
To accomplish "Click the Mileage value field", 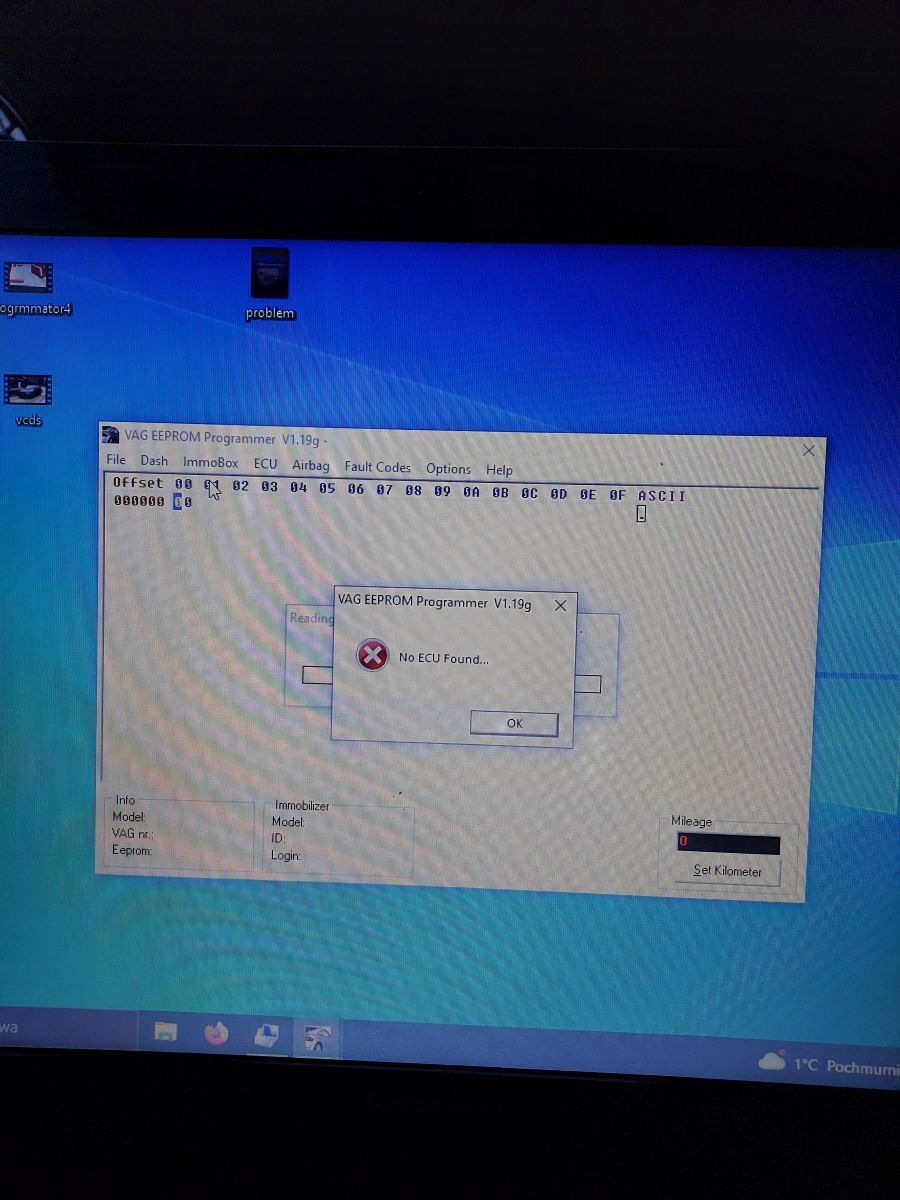I will coord(727,842).
